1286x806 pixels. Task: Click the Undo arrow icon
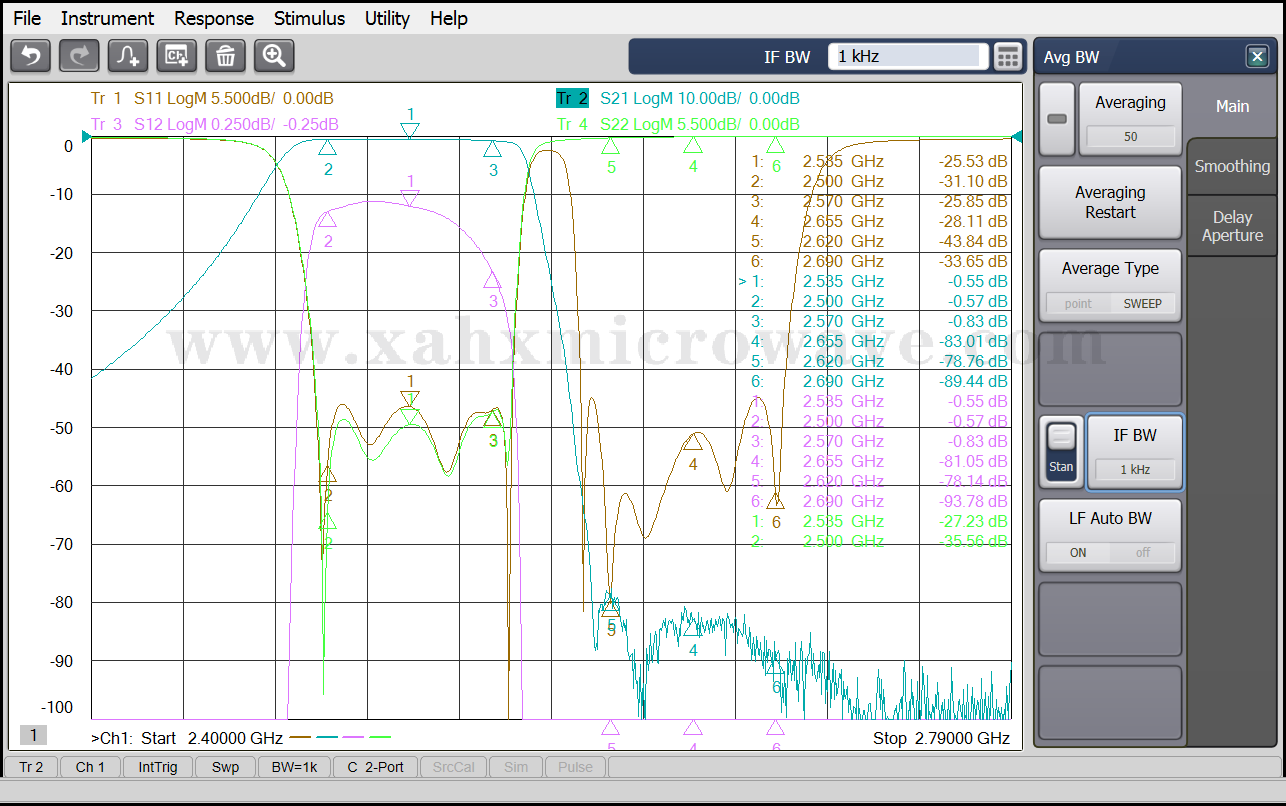pos(30,56)
